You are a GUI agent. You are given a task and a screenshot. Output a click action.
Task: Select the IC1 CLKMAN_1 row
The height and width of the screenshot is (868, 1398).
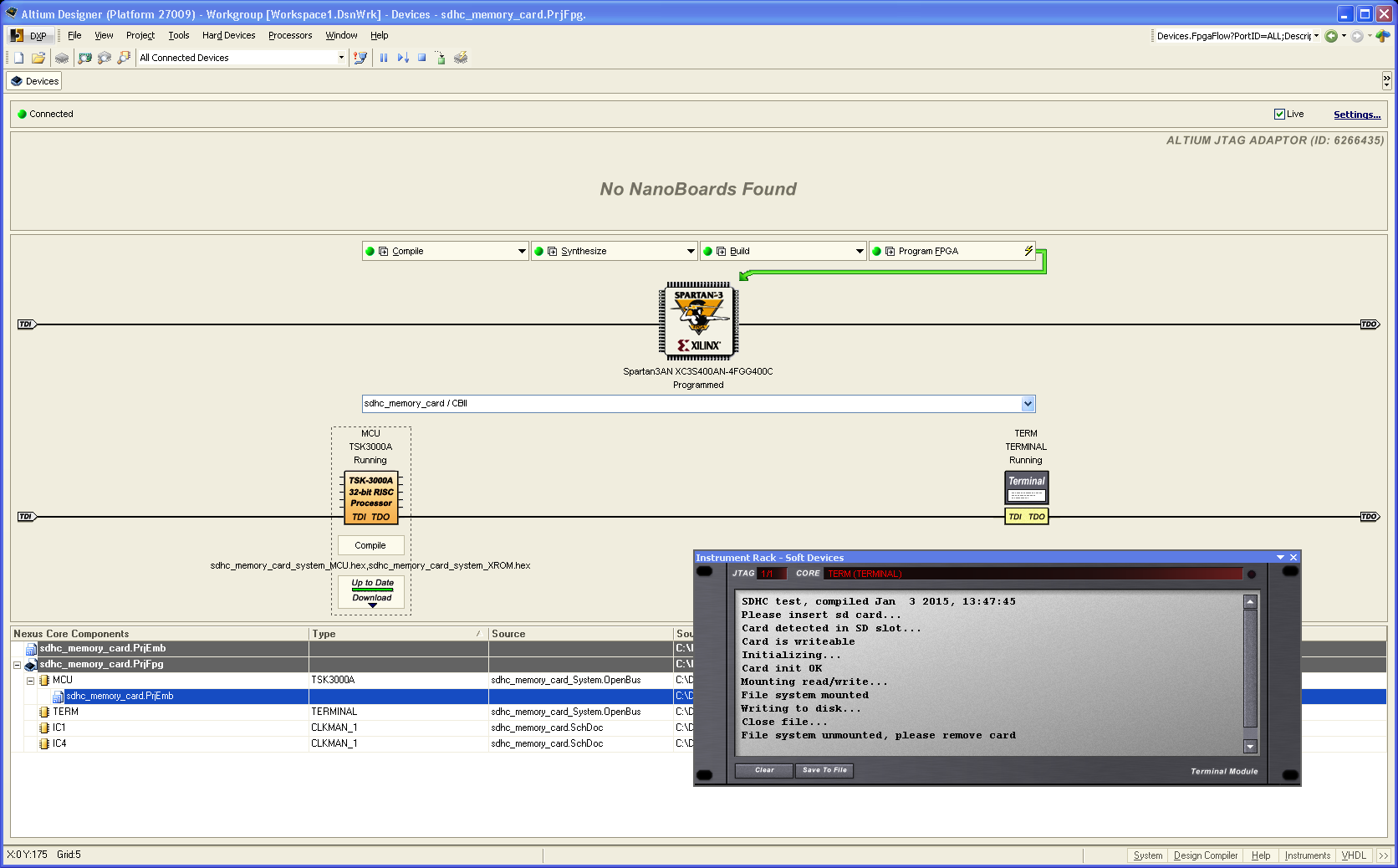pyautogui.click(x=351, y=728)
